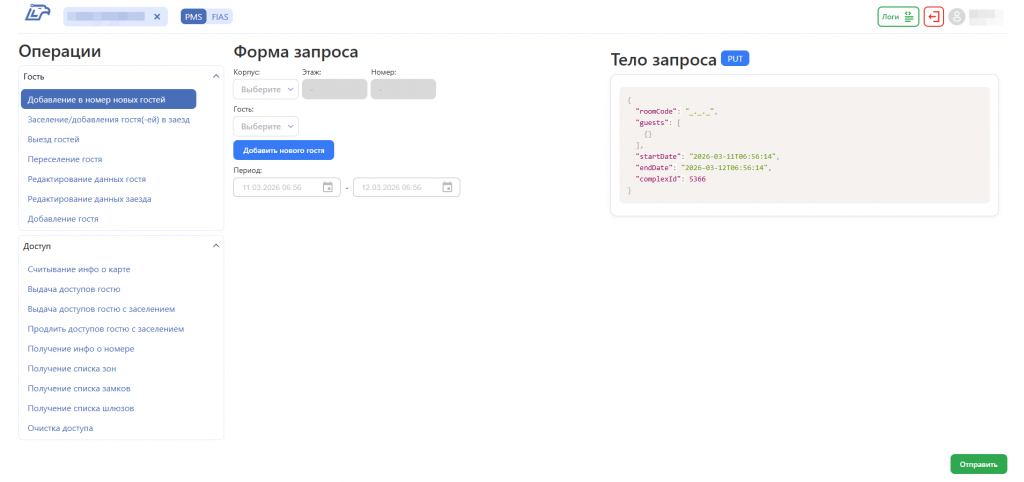Select Переселение гостя operation
Image resolution: width=1024 pixels, height=482 pixels.
pyautogui.click(x=65, y=159)
